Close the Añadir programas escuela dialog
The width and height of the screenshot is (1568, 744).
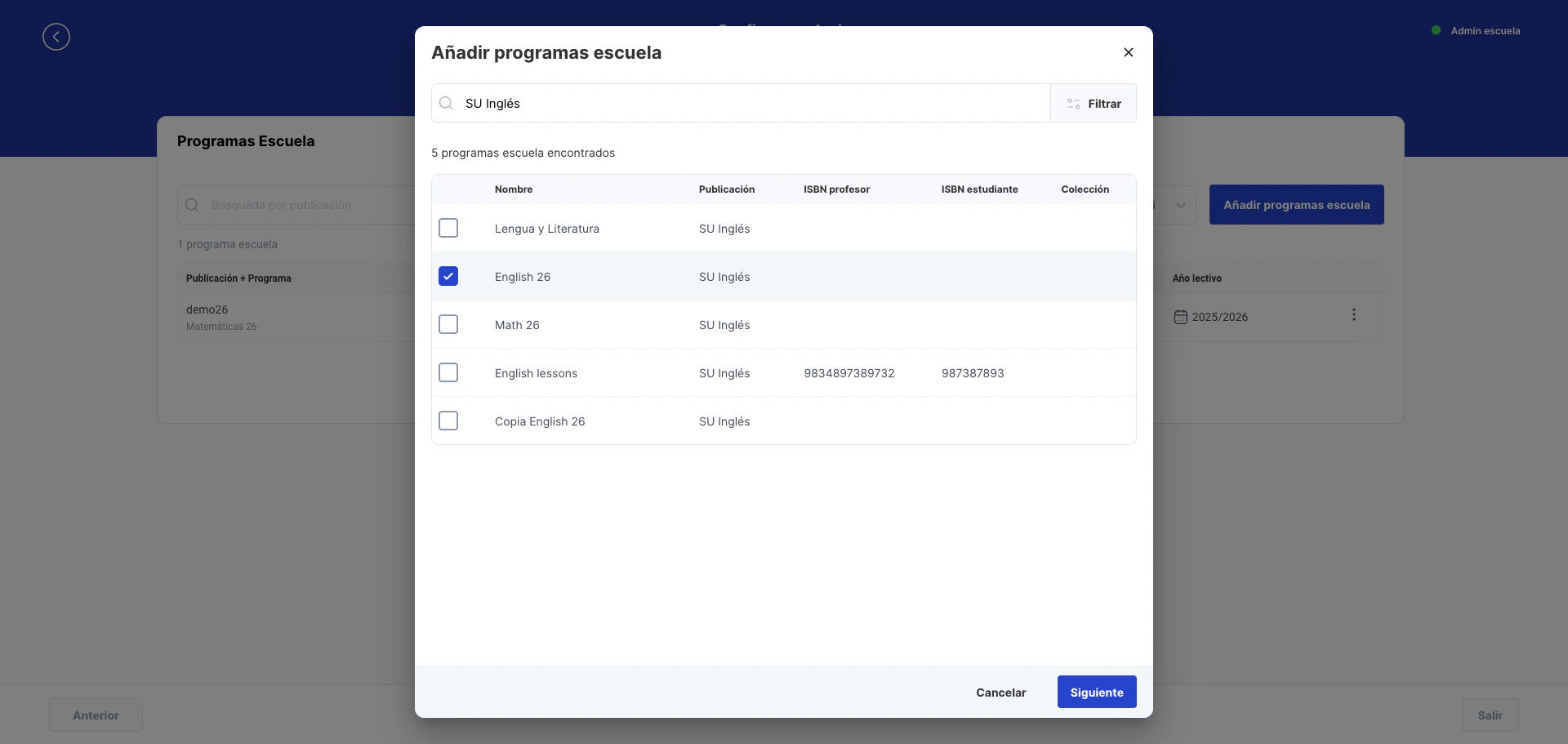1128,52
